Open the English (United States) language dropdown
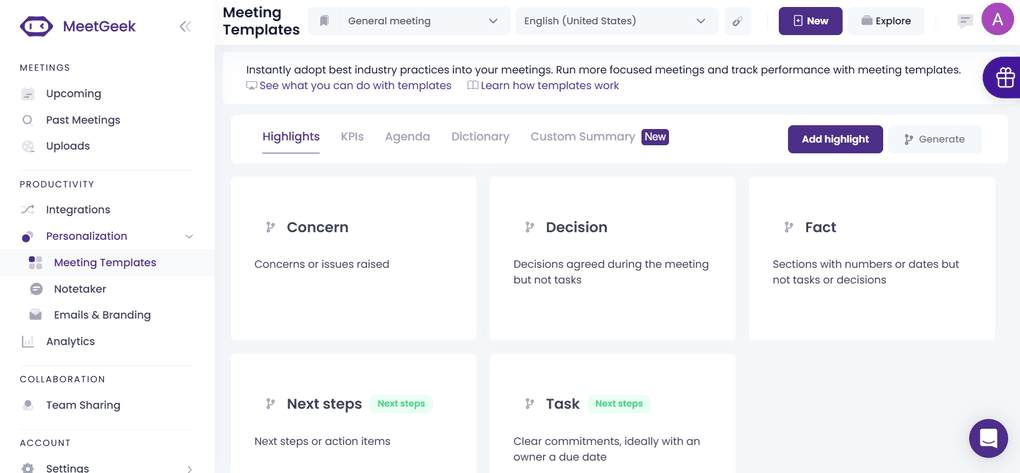1020x473 pixels. pyautogui.click(x=617, y=21)
